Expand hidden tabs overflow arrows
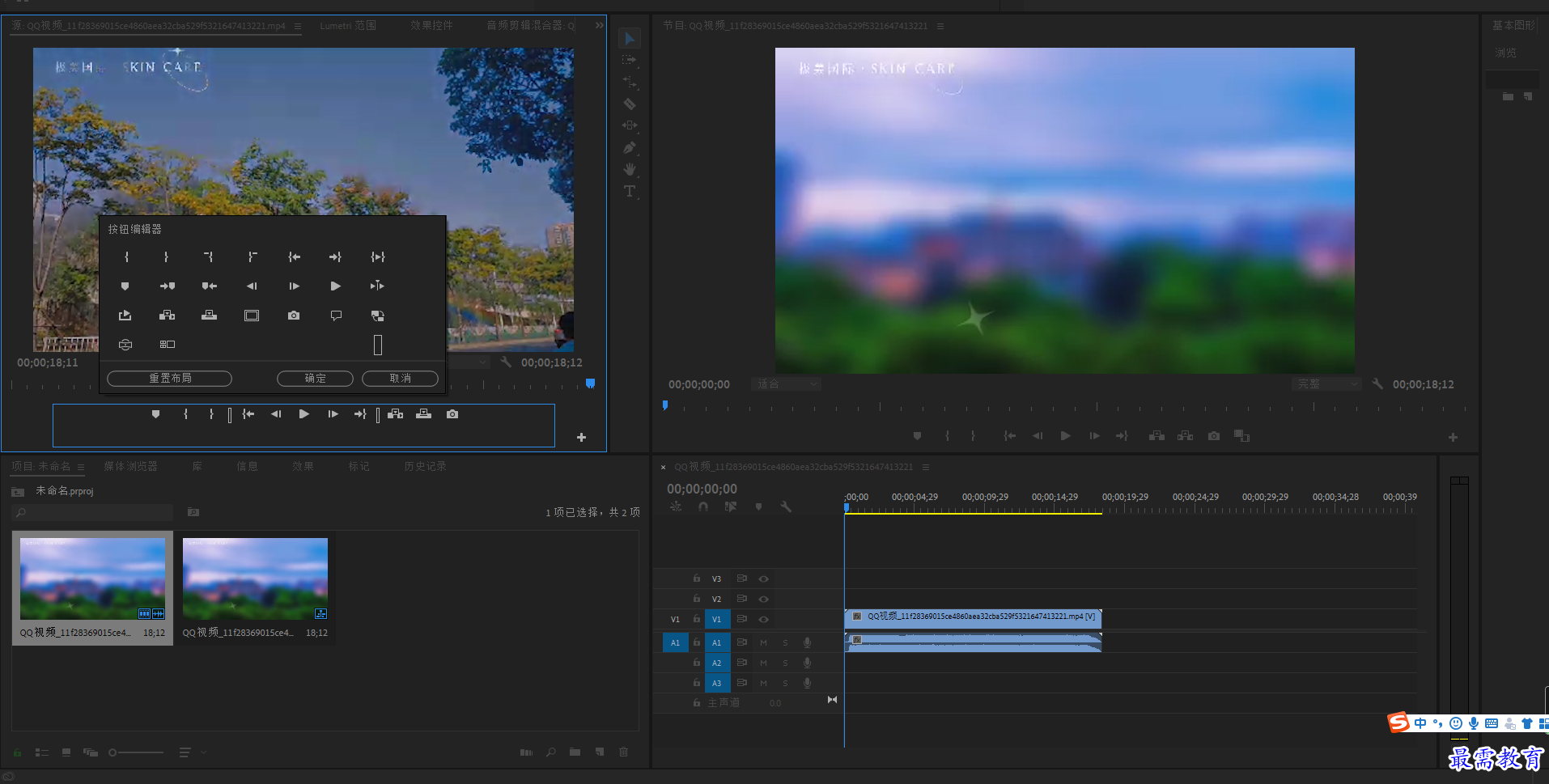 pyautogui.click(x=599, y=25)
